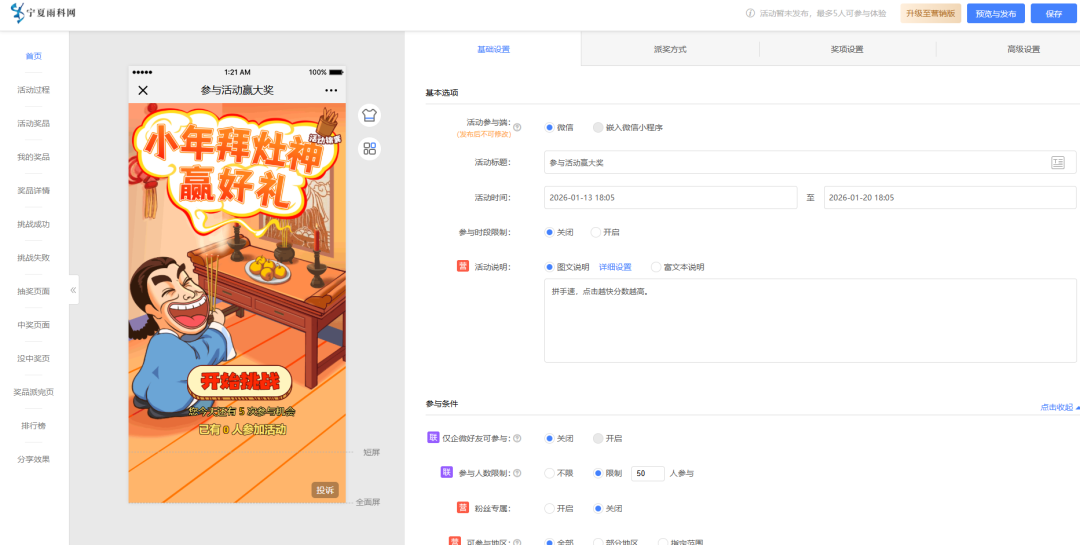Image resolution: width=1080 pixels, height=545 pixels.
Task: Select 奖品详情 in the left sidebar
Action: pyautogui.click(x=34, y=190)
